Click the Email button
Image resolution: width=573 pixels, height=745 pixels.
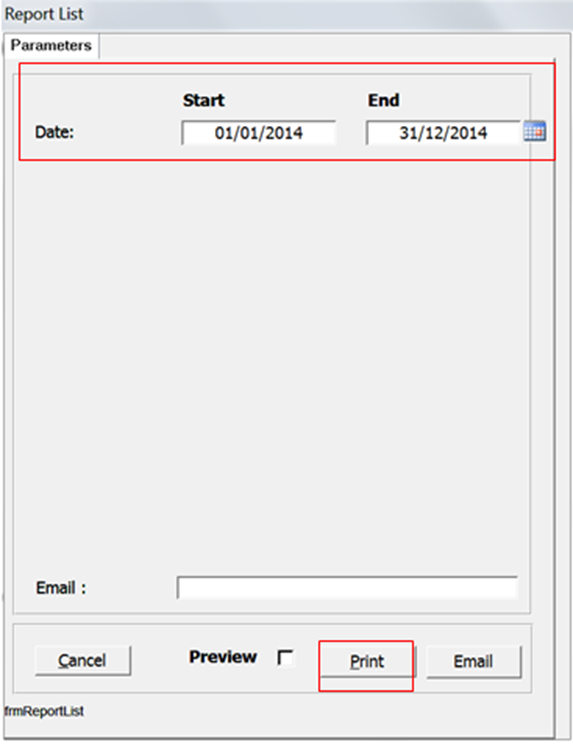pos(473,661)
